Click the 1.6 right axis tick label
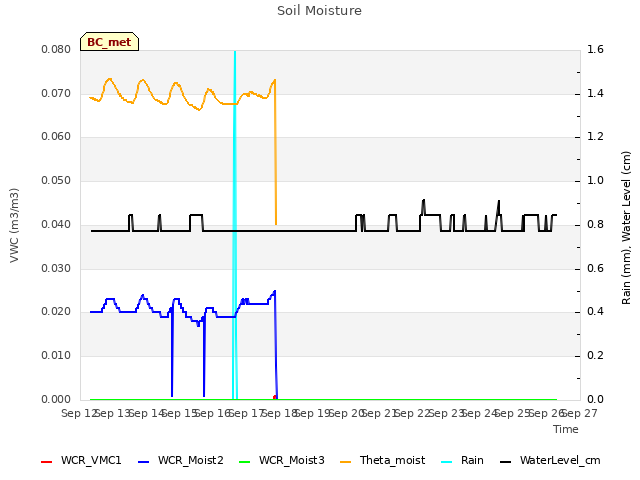The height and width of the screenshot is (480, 640). point(595,50)
